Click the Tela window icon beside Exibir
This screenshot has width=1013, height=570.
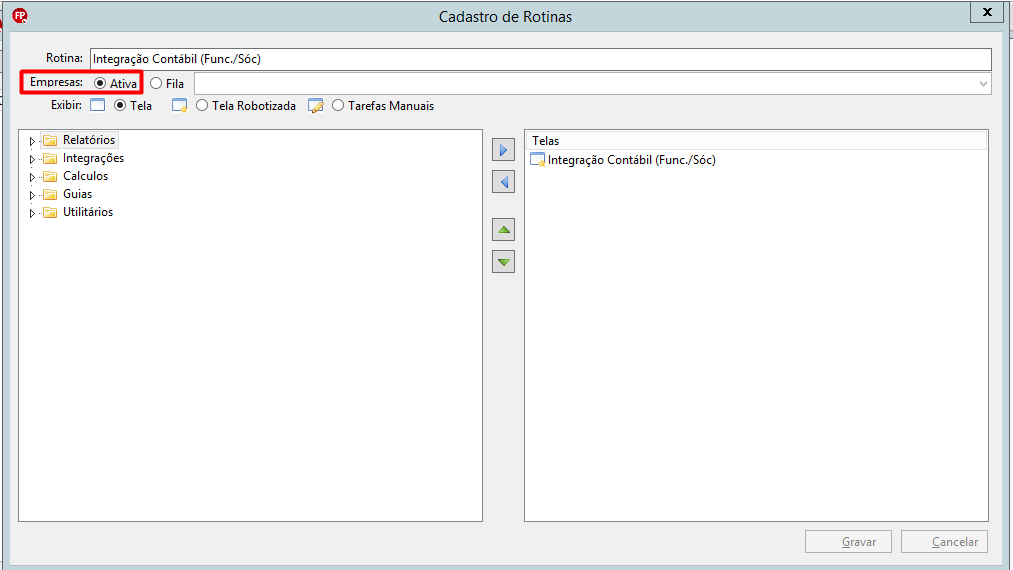pos(98,105)
